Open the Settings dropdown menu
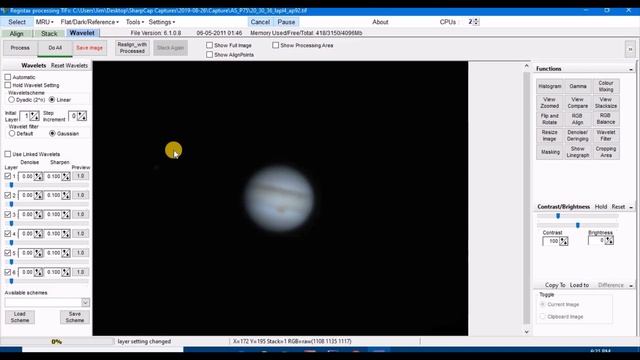The height and width of the screenshot is (360, 640). pyautogui.click(x=162, y=22)
